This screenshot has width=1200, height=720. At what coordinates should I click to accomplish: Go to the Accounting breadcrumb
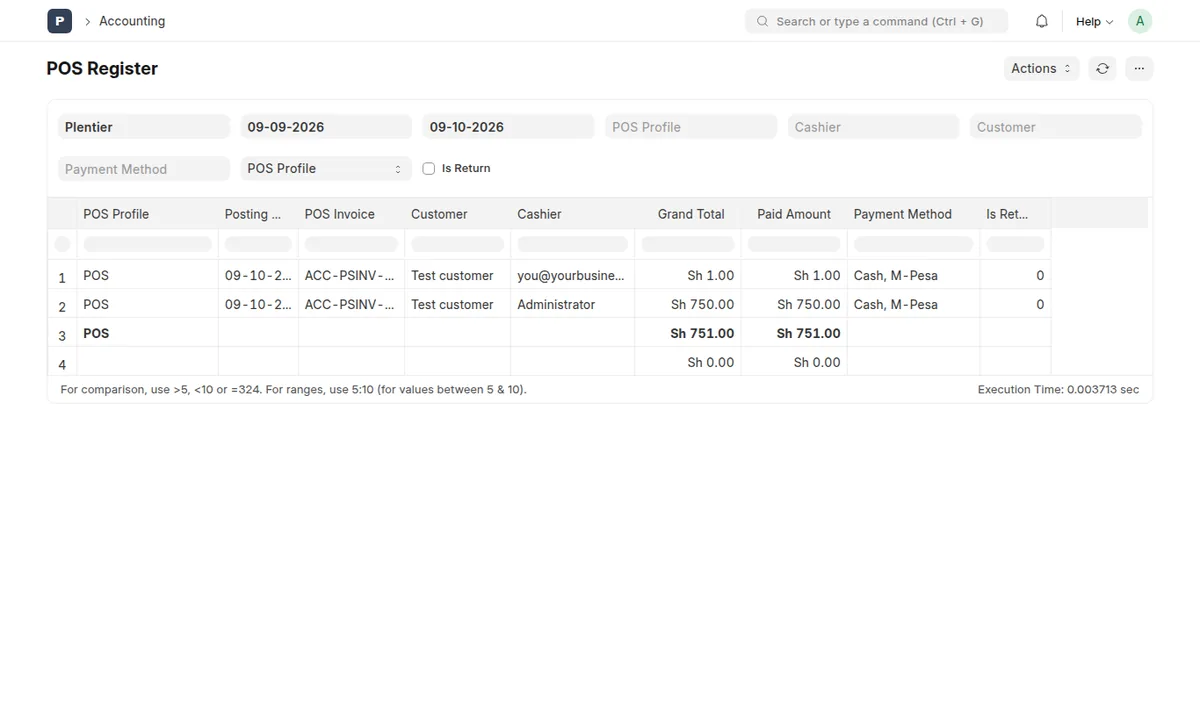click(x=132, y=21)
